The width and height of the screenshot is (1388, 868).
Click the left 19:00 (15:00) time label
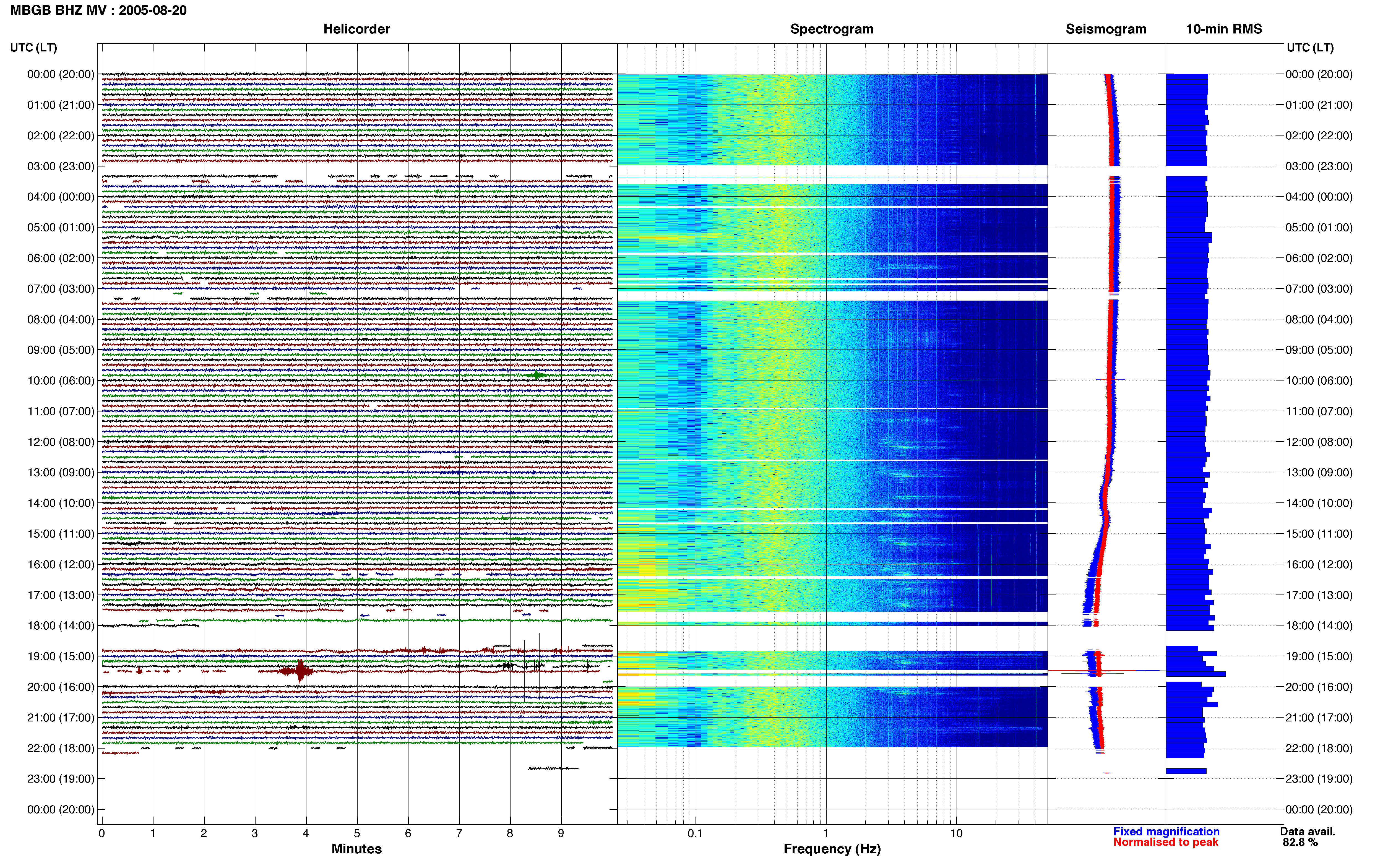(x=60, y=656)
